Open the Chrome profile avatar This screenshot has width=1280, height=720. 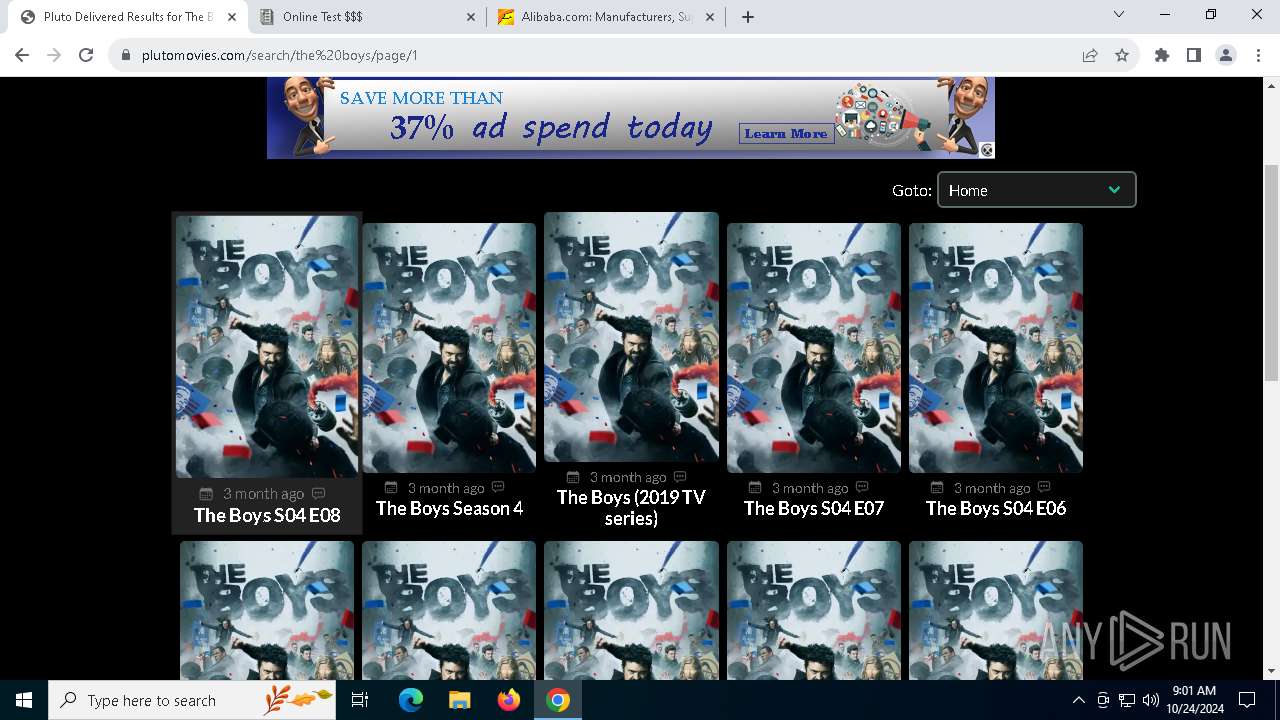[1226, 55]
